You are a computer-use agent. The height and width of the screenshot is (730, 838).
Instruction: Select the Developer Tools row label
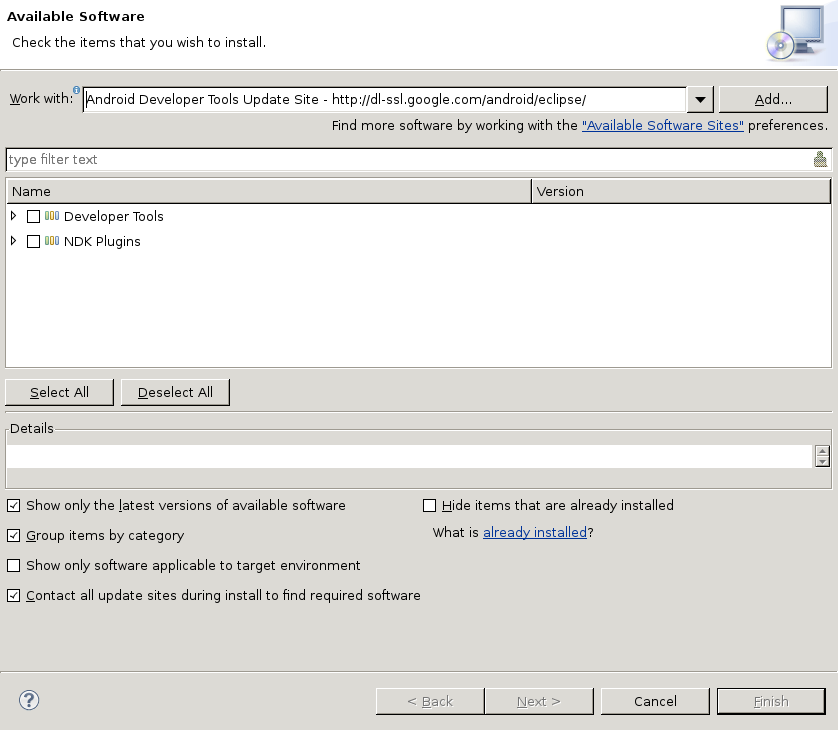click(x=114, y=216)
